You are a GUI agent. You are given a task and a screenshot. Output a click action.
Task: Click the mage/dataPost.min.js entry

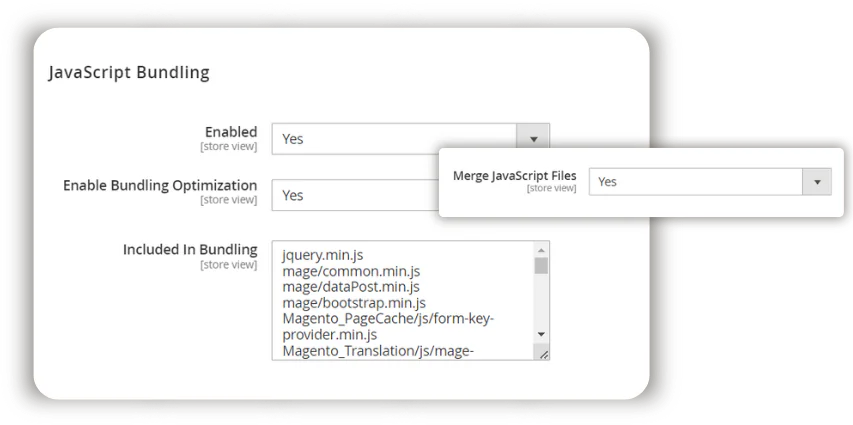(x=350, y=287)
